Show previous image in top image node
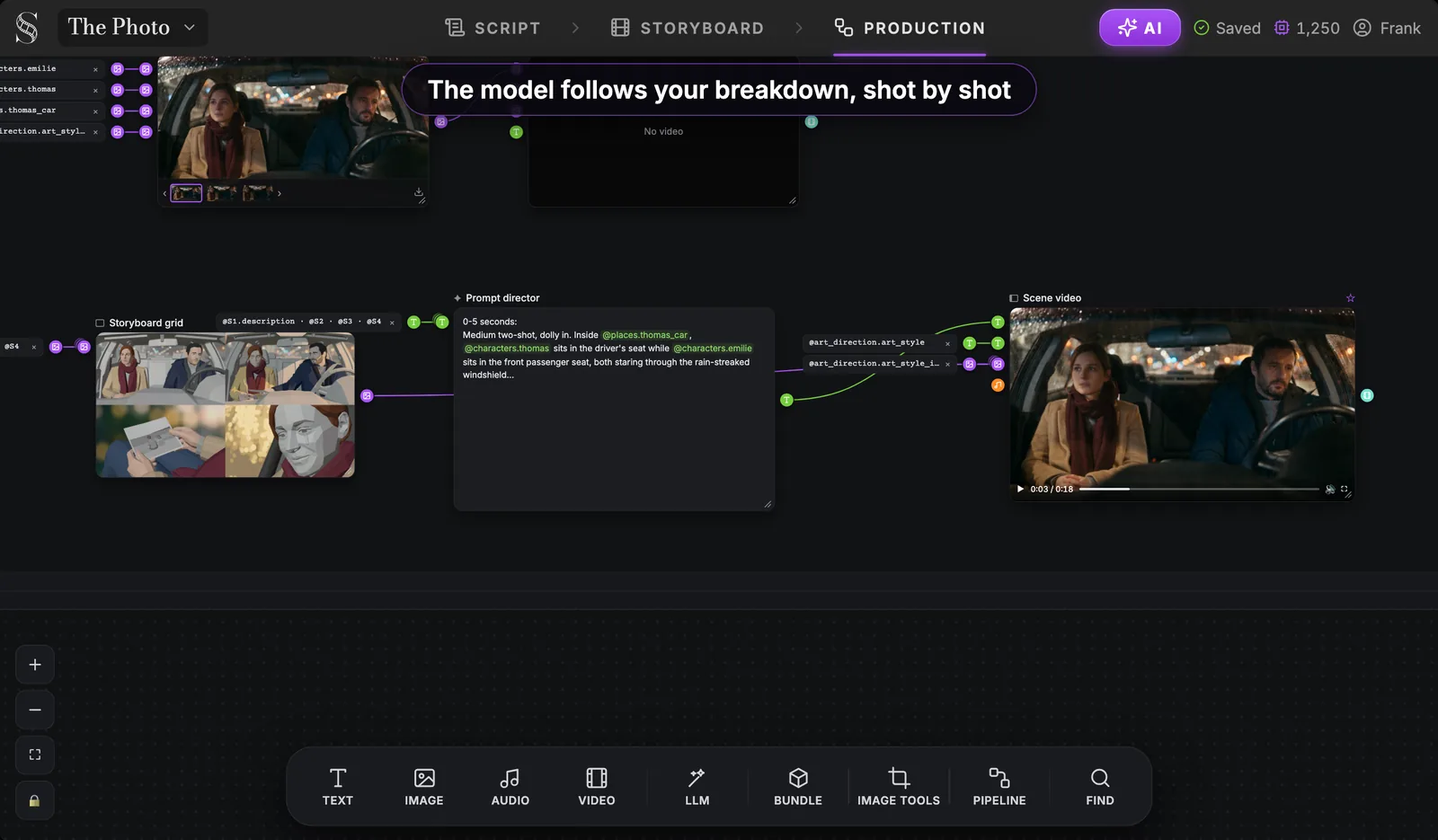The height and width of the screenshot is (840, 1438). pos(164,193)
